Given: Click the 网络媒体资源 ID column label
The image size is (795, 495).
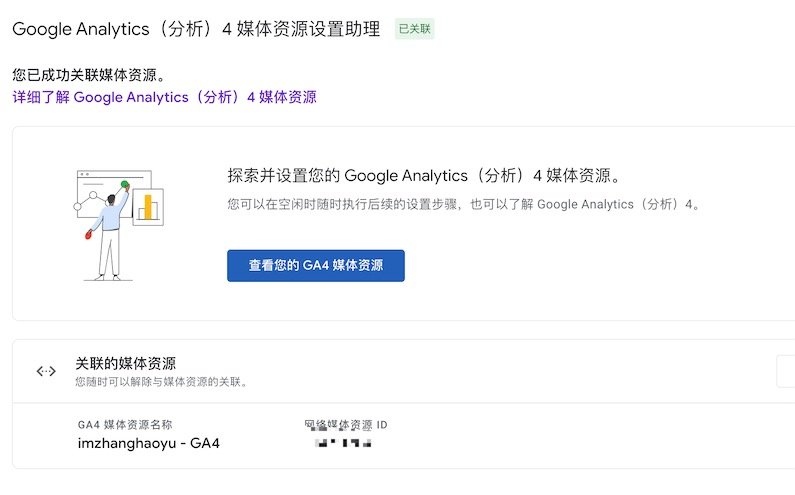Looking at the screenshot, I should coord(345,425).
